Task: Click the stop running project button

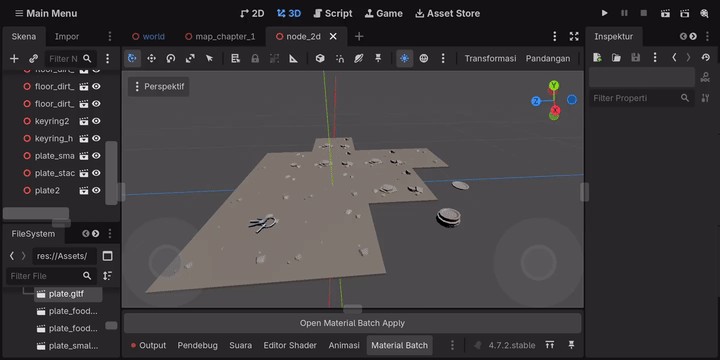Action: click(x=644, y=13)
